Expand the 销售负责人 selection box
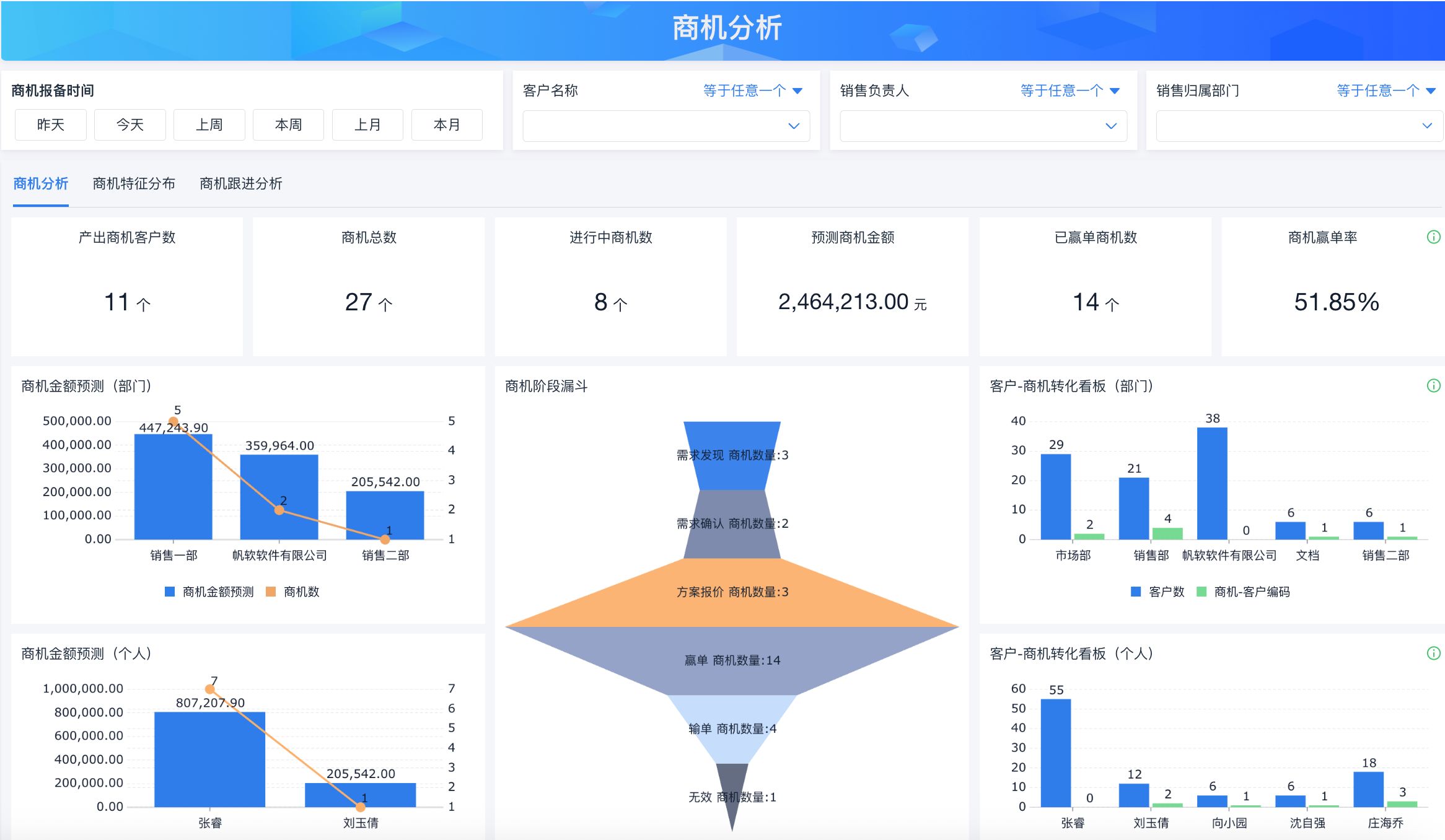The height and width of the screenshot is (840, 1445). 983,126
